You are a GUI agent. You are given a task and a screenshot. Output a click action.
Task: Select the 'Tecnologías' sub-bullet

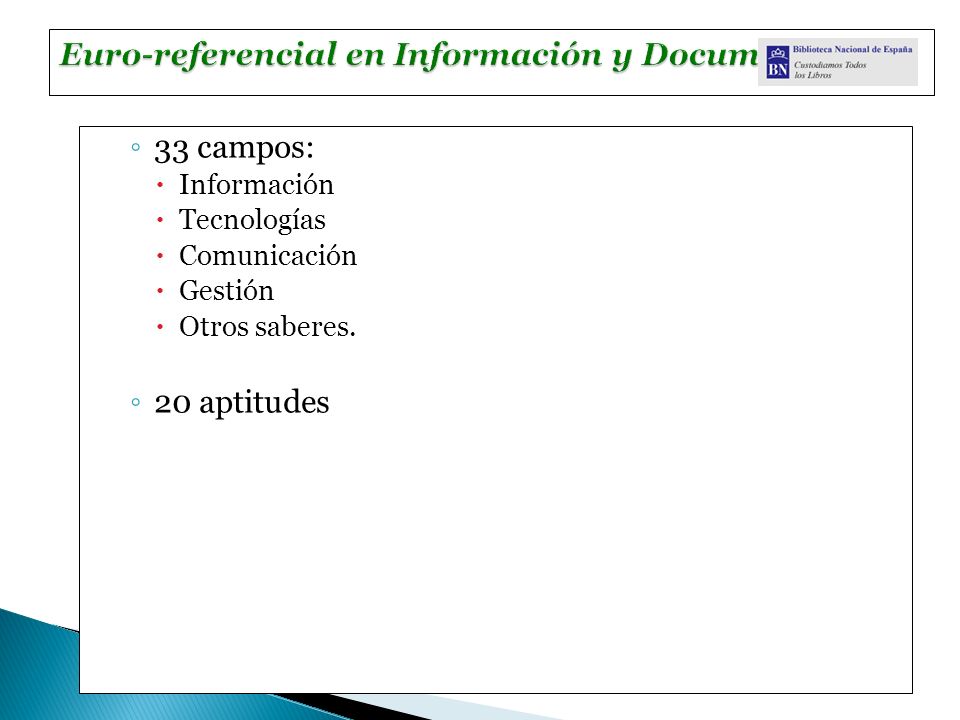point(252,220)
